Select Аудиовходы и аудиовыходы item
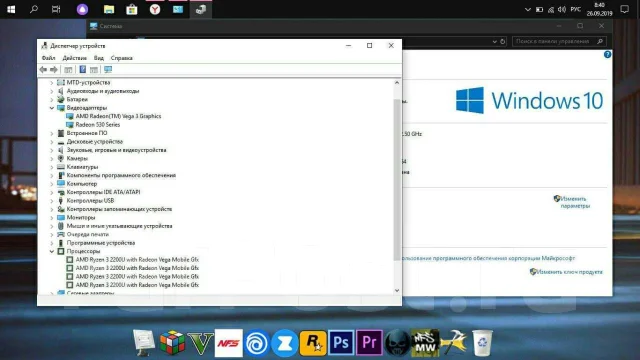Viewport: 640px width, 360px height. pyautogui.click(x=103, y=91)
